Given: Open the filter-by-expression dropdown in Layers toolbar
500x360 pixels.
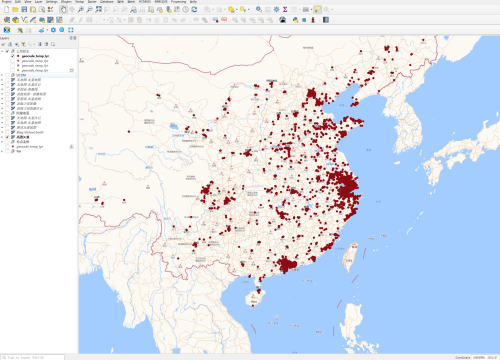Looking at the screenshot, I should (34, 44).
